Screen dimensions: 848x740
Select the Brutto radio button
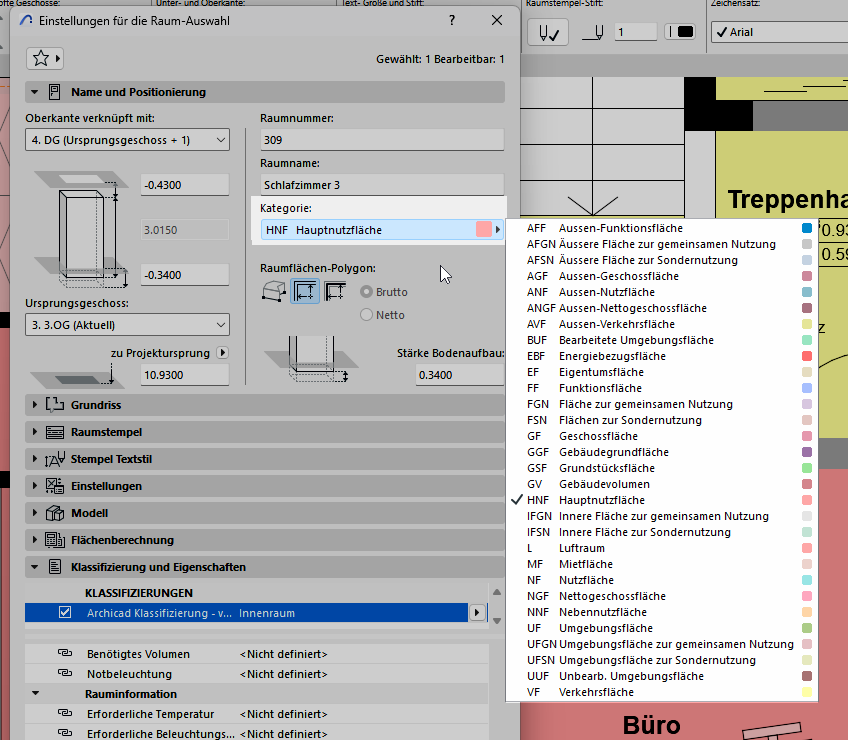367,292
